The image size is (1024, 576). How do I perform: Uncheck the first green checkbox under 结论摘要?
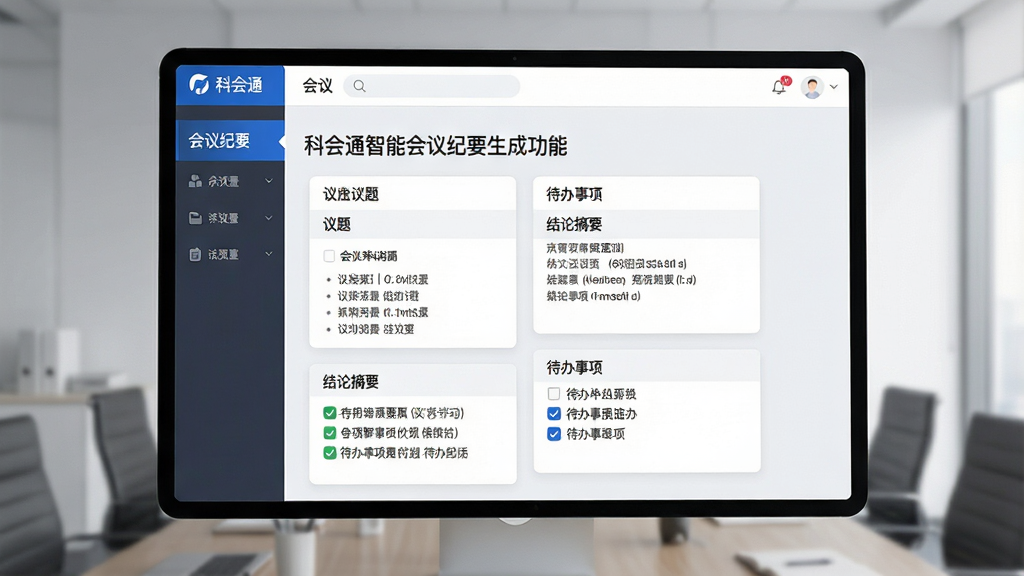(330, 413)
